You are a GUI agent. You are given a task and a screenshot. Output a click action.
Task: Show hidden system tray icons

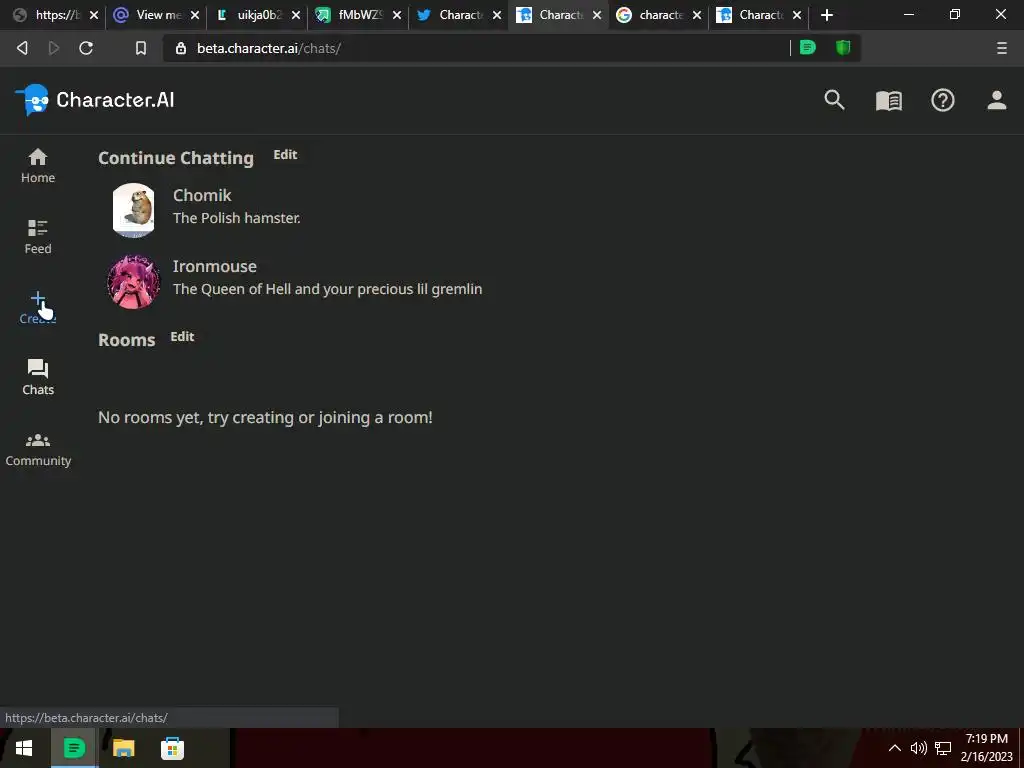895,748
